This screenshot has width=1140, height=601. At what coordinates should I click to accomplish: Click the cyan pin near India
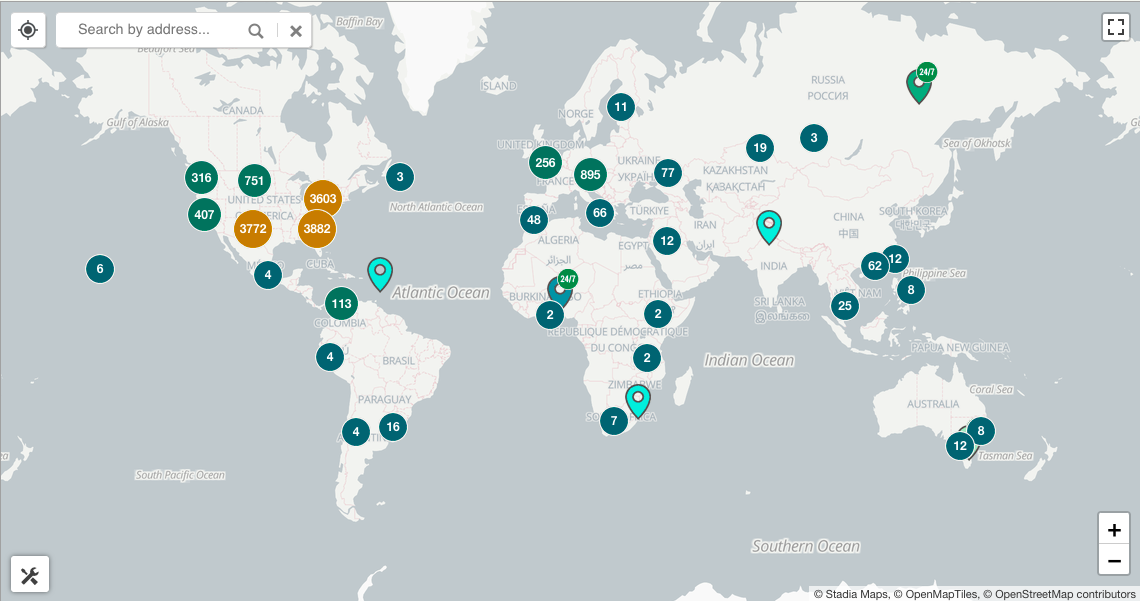point(768,227)
